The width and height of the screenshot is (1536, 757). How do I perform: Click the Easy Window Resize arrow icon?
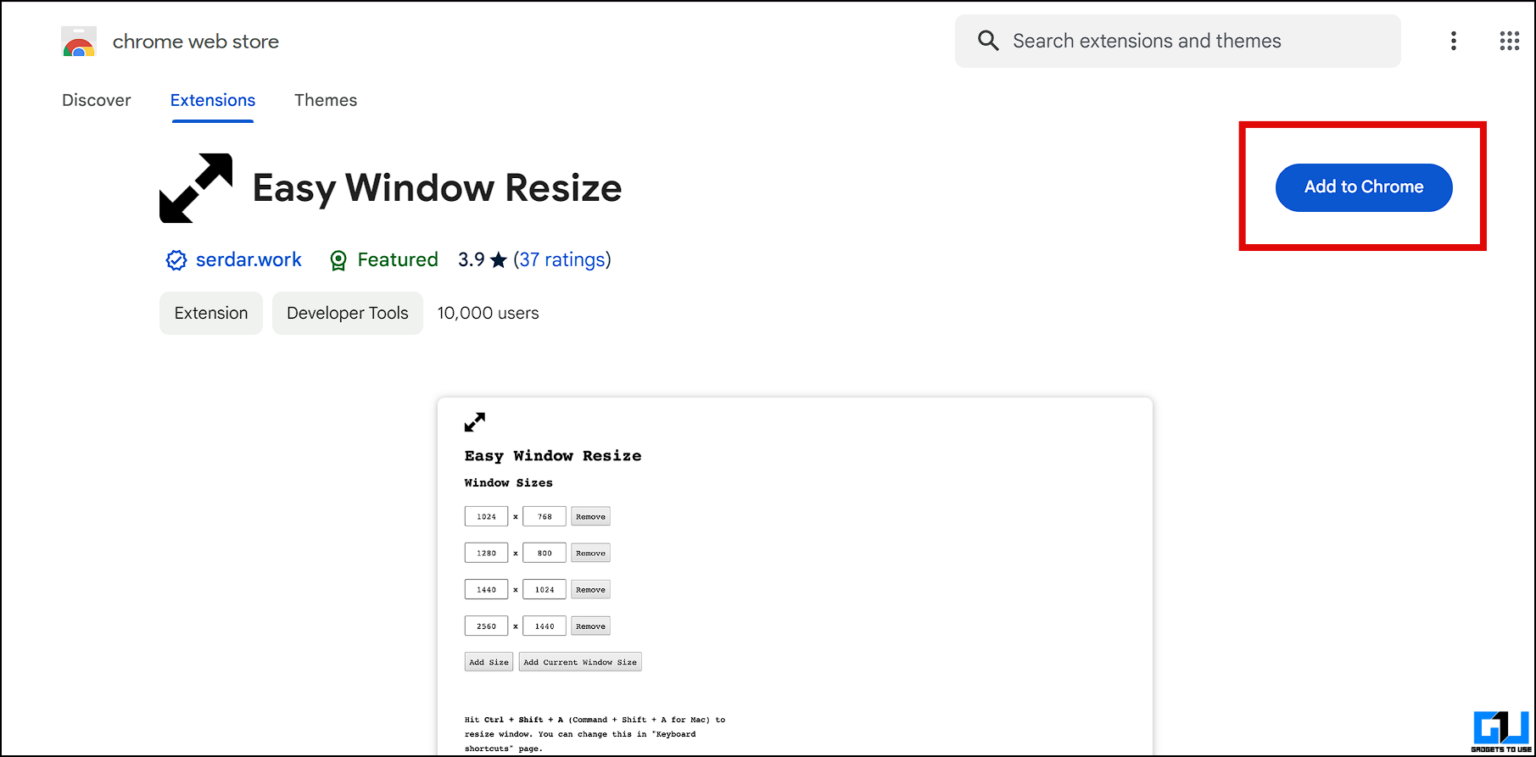[195, 187]
